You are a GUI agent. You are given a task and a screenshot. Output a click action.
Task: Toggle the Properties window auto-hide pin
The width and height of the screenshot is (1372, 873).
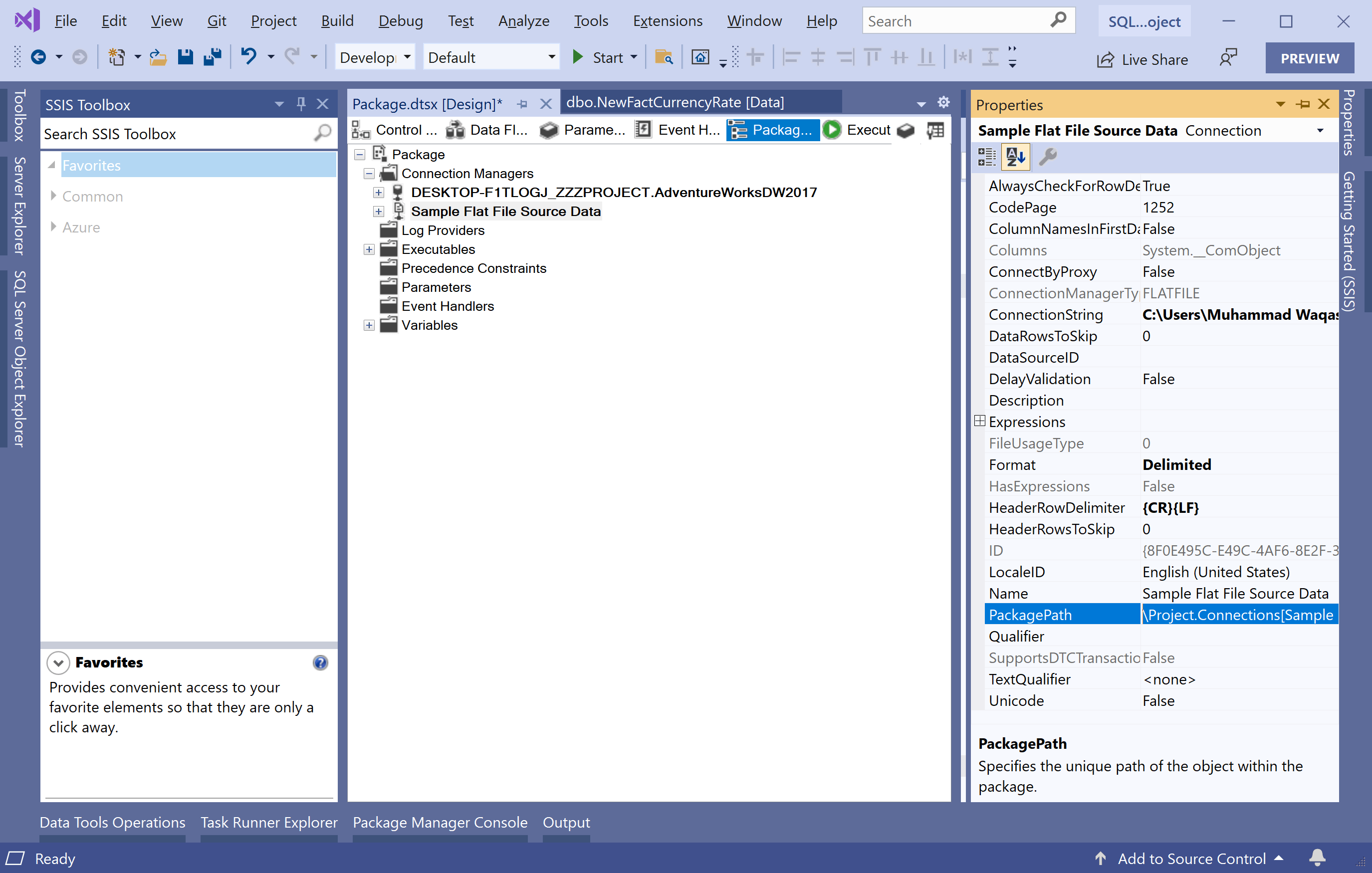pos(1303,104)
